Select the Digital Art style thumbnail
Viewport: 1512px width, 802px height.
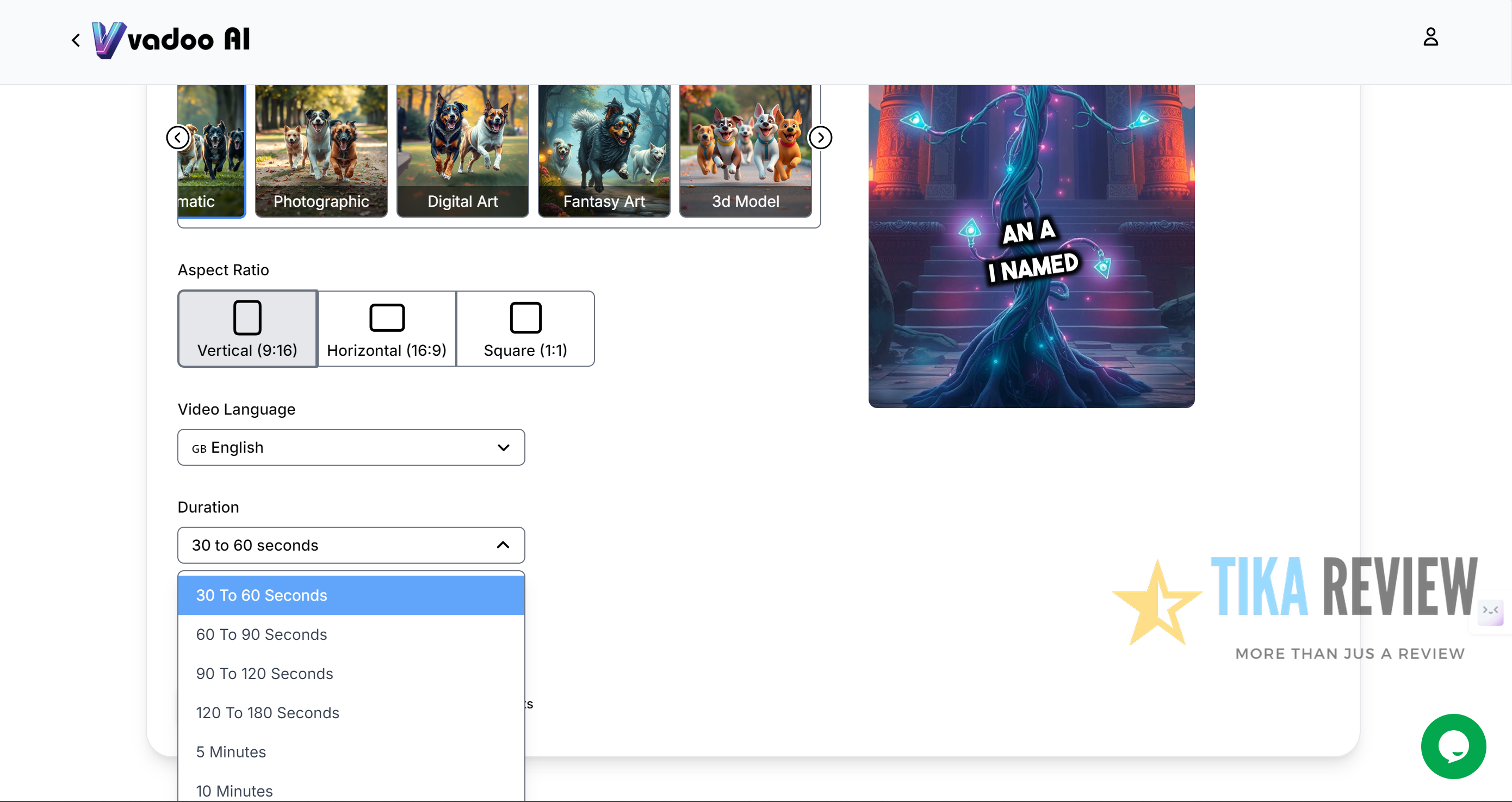coord(462,151)
